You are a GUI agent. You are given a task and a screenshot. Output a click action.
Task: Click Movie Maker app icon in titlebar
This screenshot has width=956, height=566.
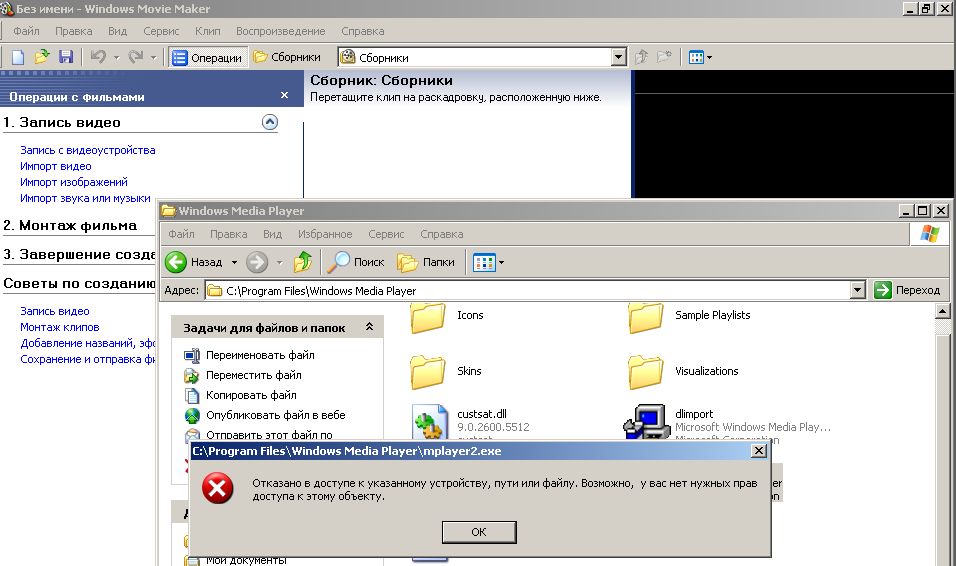pyautogui.click(x=7, y=9)
